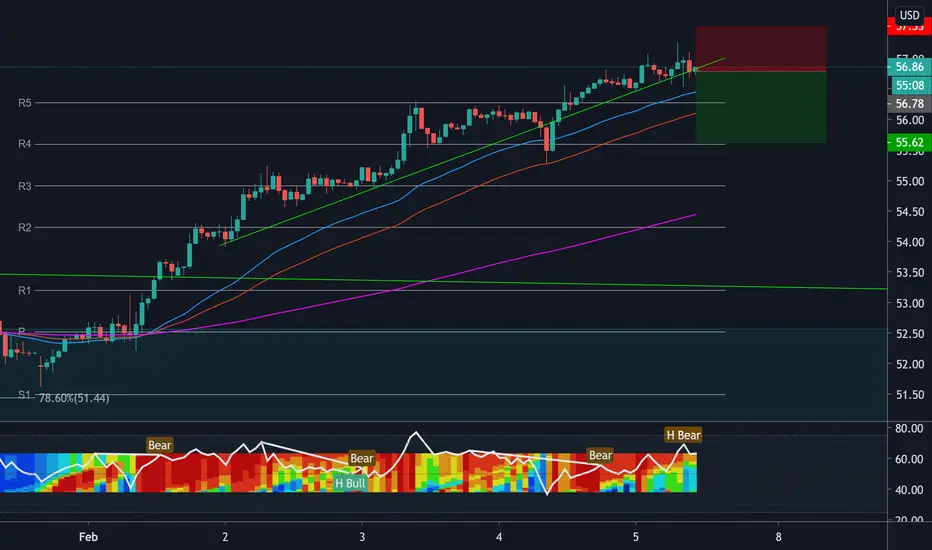Click the date 4 on time axis
The height and width of the screenshot is (550, 932).
coord(499,537)
